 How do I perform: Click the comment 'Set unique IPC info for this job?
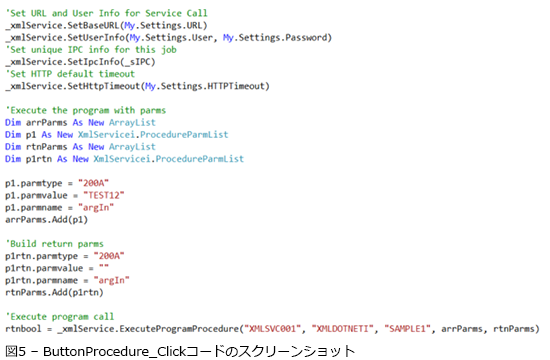[91, 50]
